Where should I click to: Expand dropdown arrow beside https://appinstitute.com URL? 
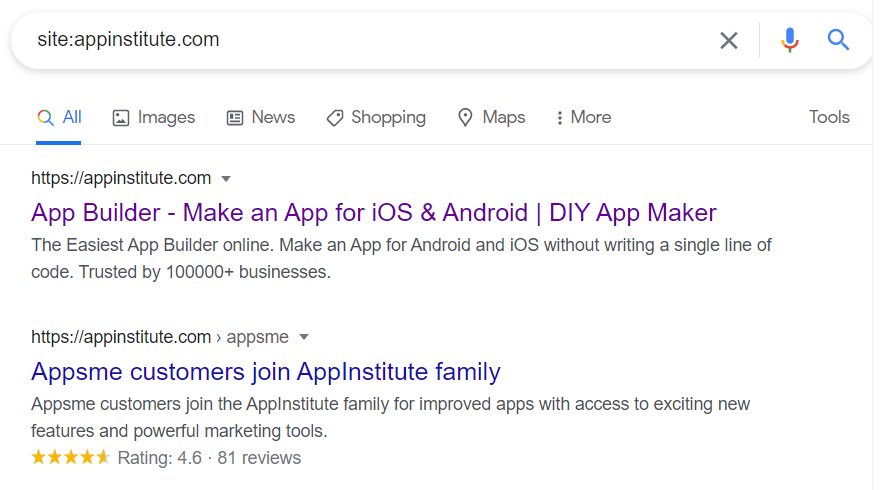click(x=226, y=179)
